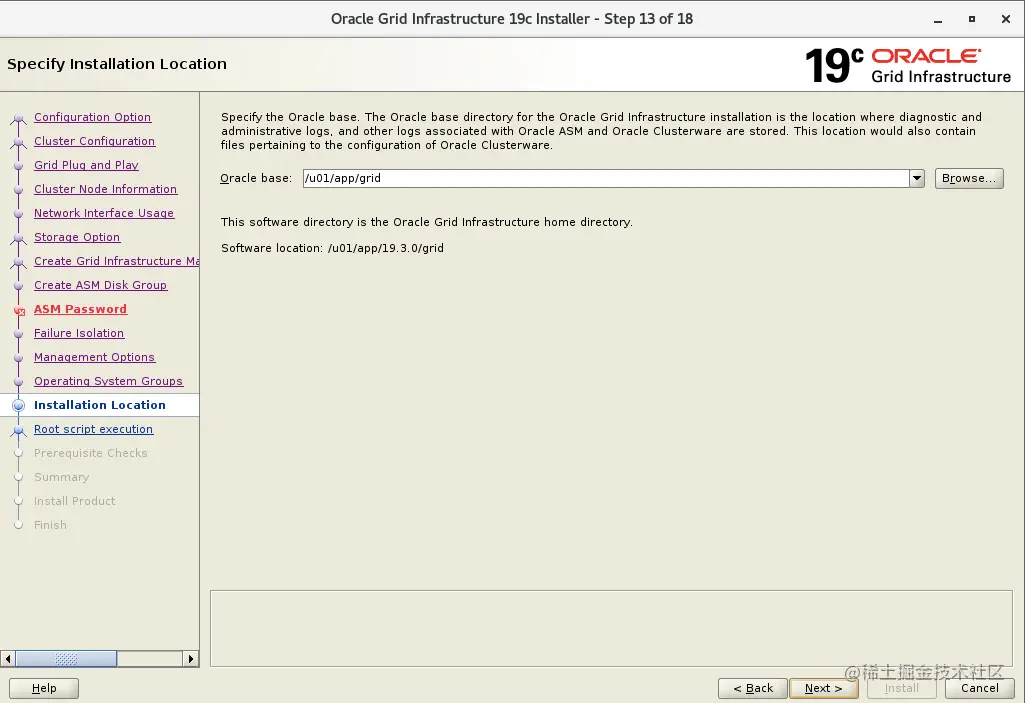Expand the Oracle base dropdown arrow
The image size is (1025, 703).
point(916,179)
